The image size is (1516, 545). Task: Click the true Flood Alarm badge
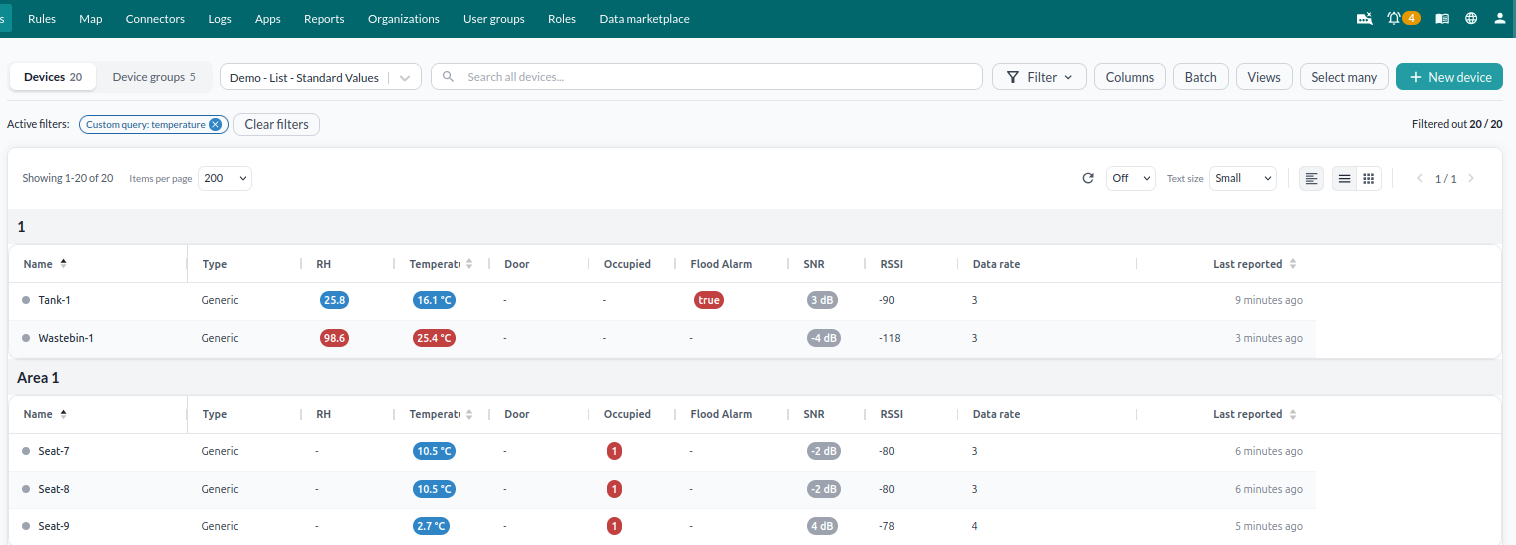709,300
